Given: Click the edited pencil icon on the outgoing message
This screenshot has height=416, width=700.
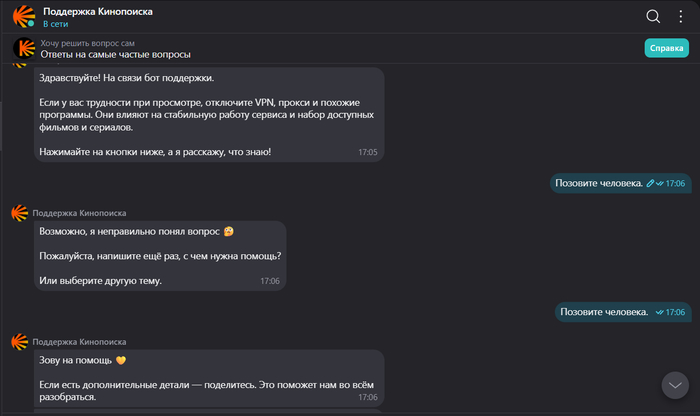Looking at the screenshot, I should [x=651, y=184].
